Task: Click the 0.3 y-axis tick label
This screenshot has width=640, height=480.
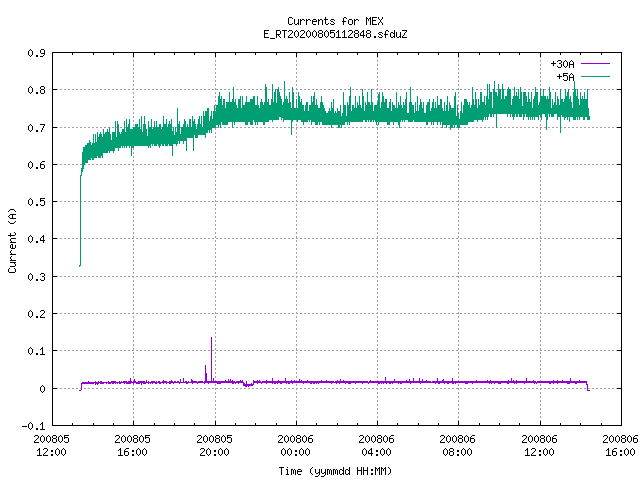Action: 36,277
